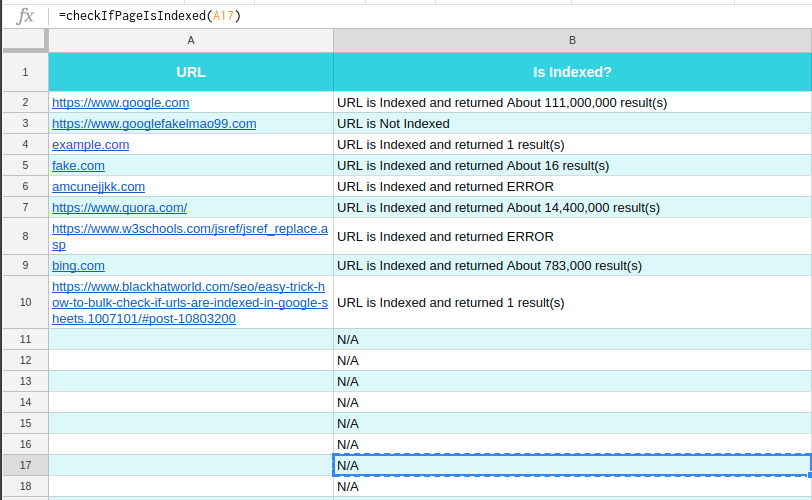Select the N/A cell in row 11

click(572, 340)
